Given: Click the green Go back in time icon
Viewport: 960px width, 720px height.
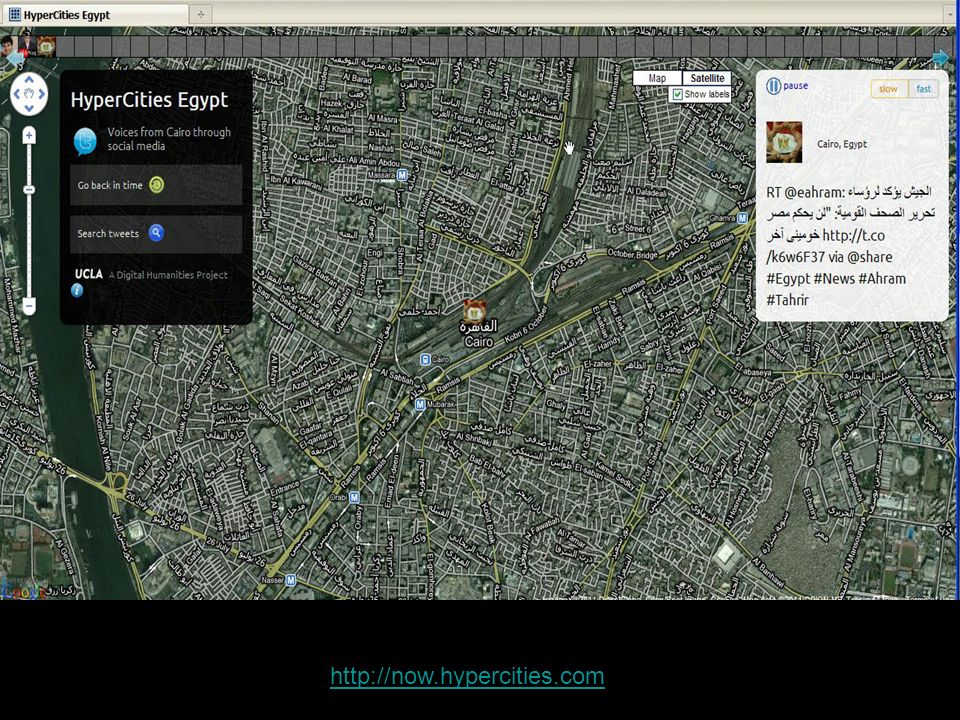Looking at the screenshot, I should tap(157, 184).
